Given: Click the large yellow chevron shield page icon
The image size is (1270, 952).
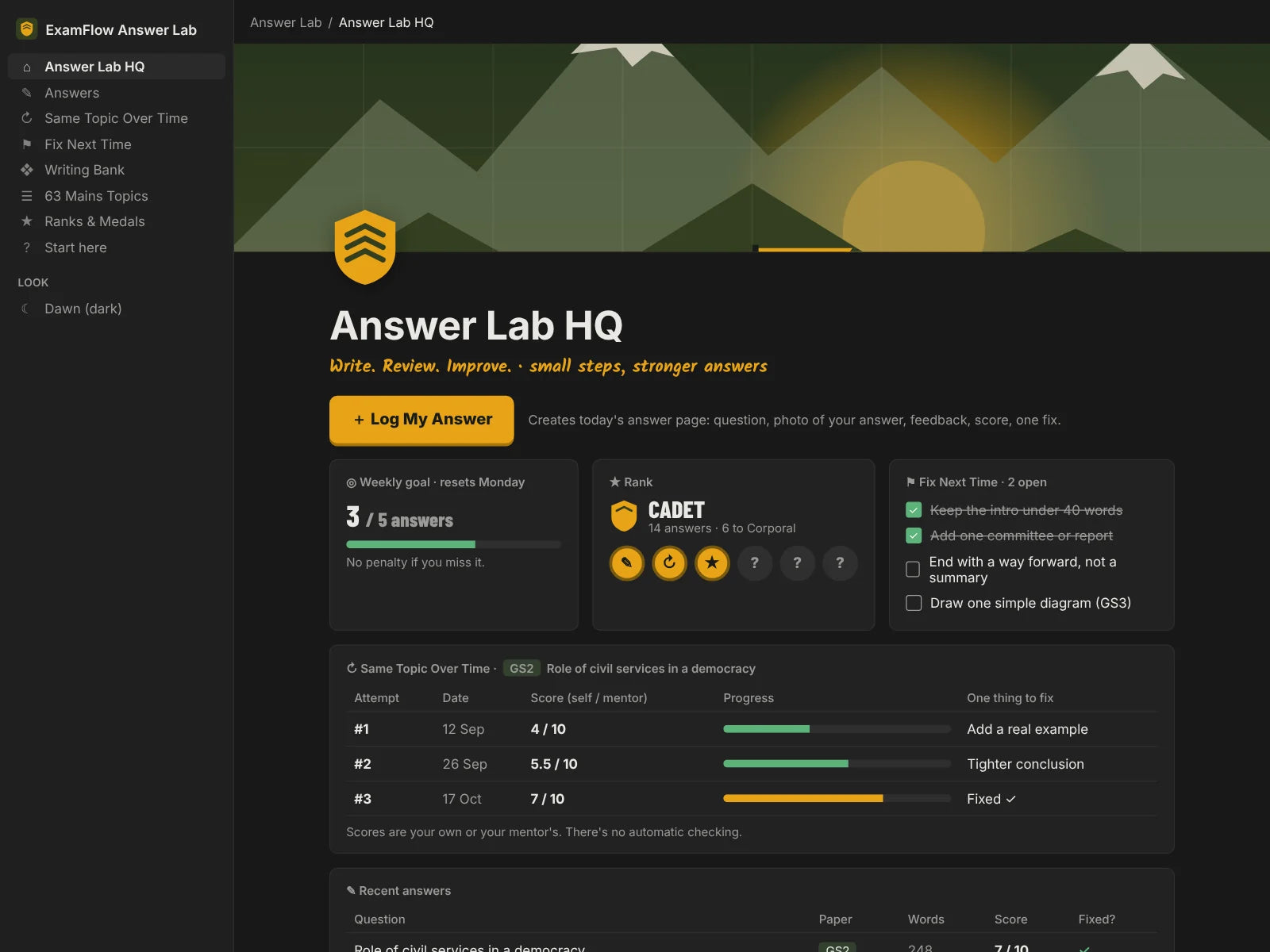Looking at the screenshot, I should (365, 248).
